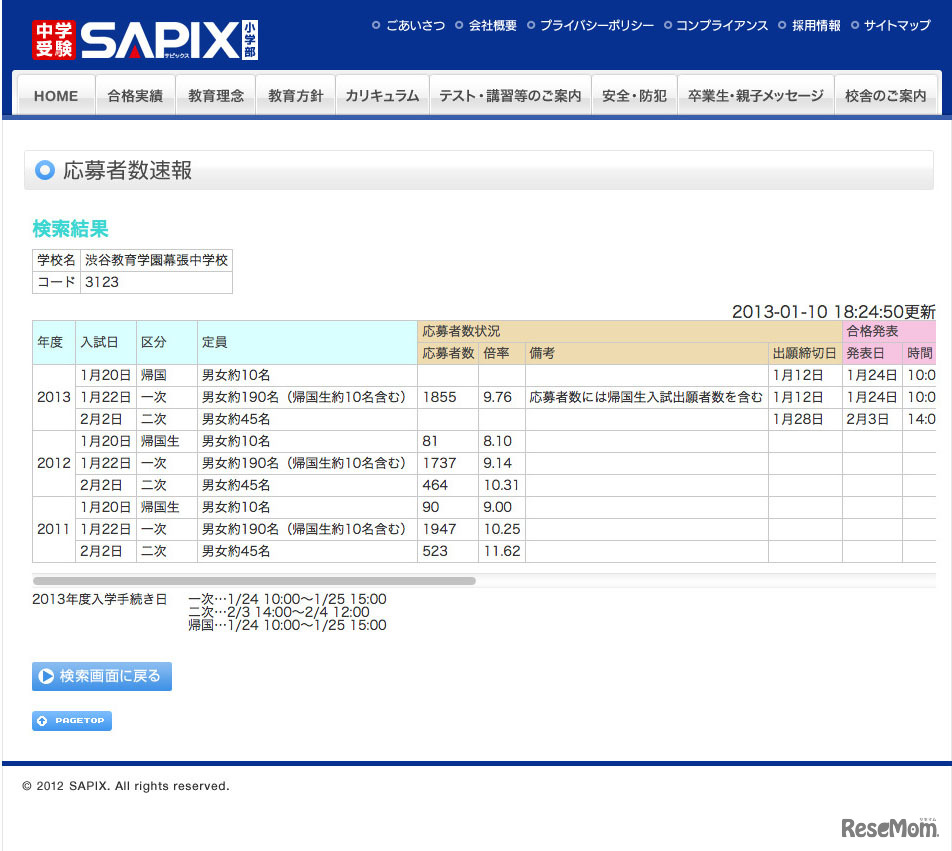Screen dimensions: 952x851
Task: Open the 合格実績 navigation tab
Action: tap(135, 96)
